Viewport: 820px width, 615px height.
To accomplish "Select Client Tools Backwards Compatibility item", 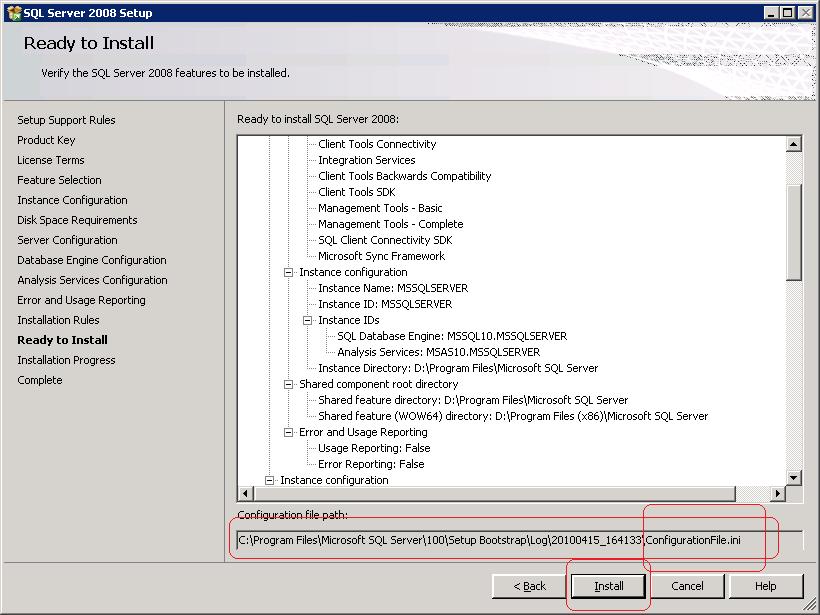I will tap(405, 176).
